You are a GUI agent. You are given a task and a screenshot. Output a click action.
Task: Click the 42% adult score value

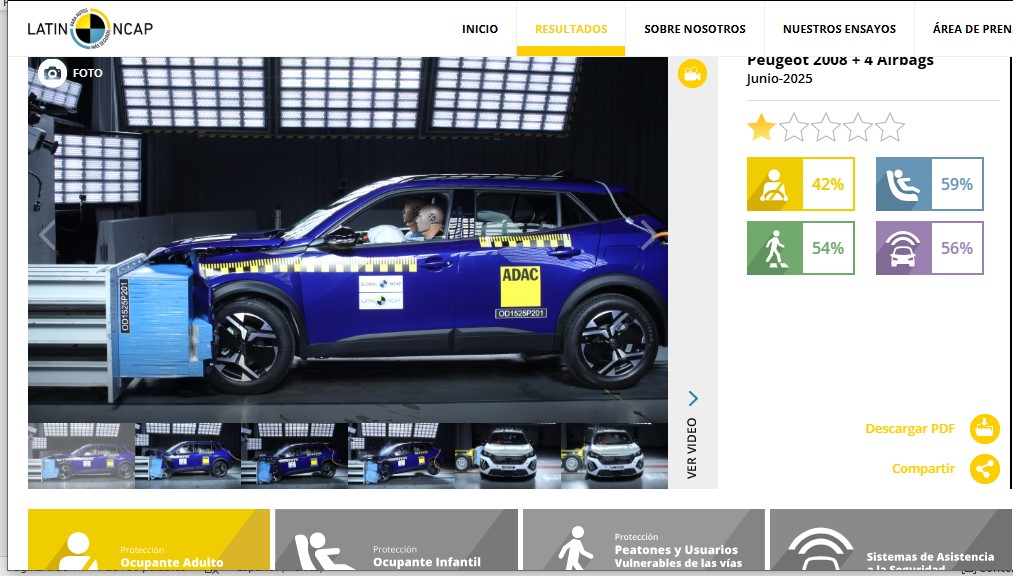828,184
